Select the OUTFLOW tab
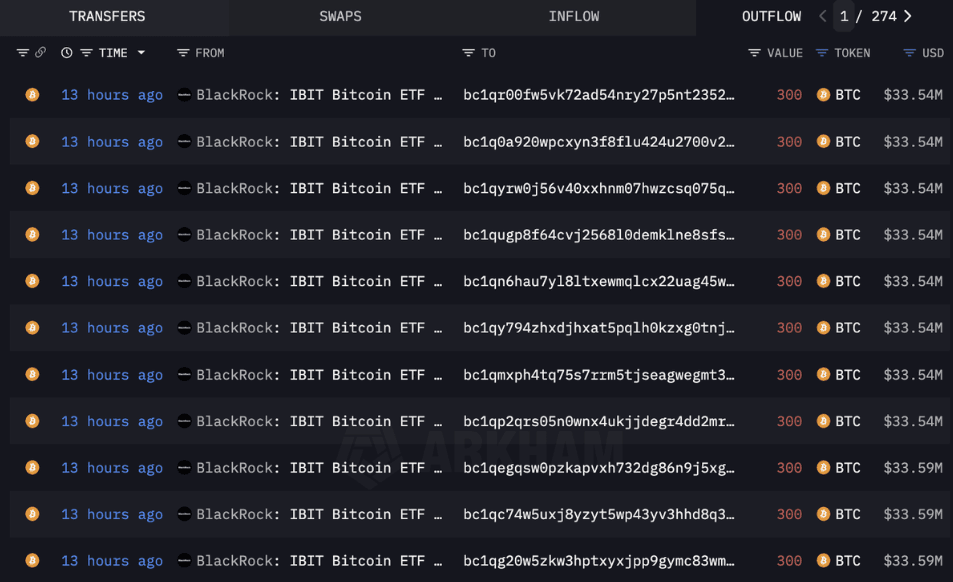953x582 pixels. tap(771, 16)
